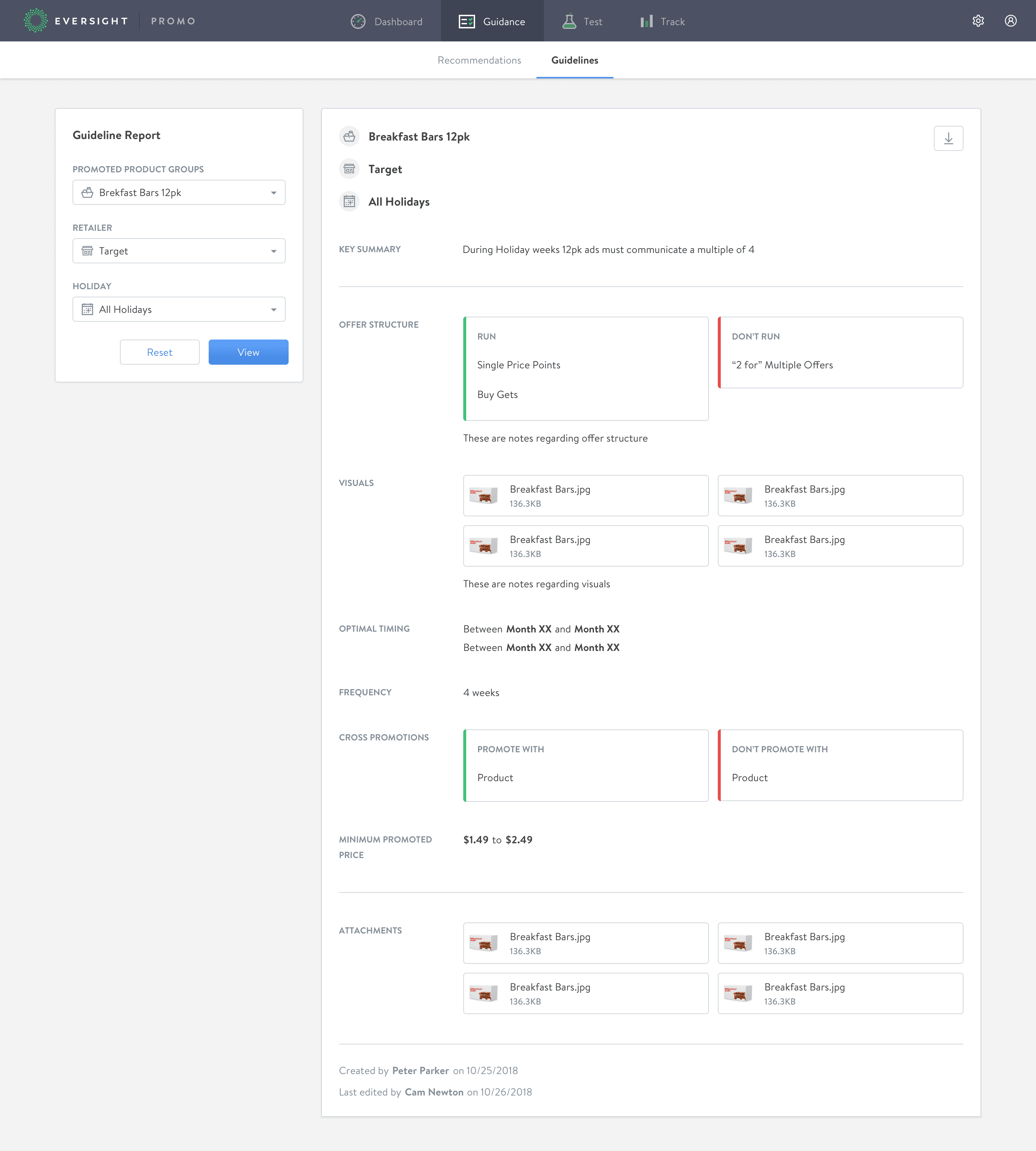Click the visuals notes text
Screen dimensions: 1036x1151
coord(536,584)
